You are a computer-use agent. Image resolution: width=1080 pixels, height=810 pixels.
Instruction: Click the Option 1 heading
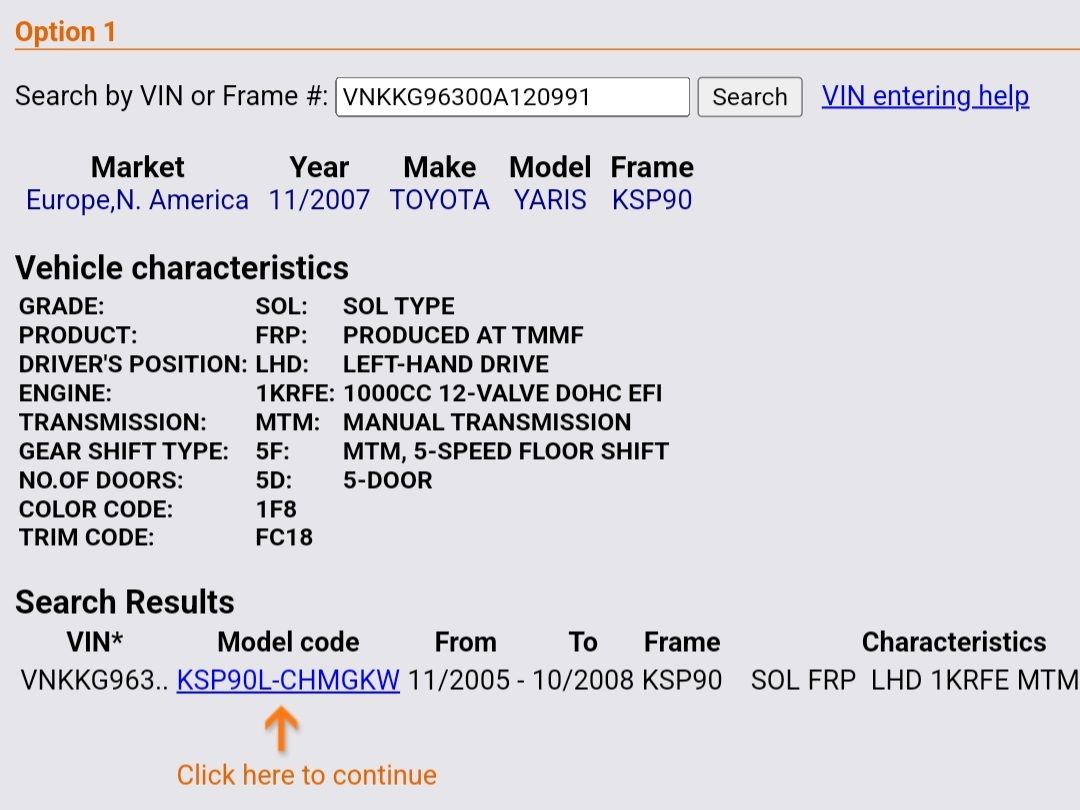[x=65, y=32]
